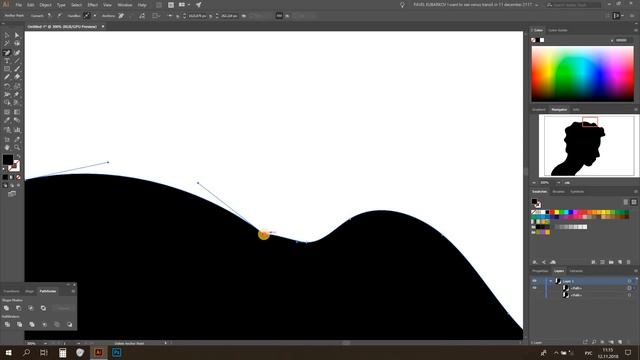Screen dimensions: 640x360
Task: Open status bar zoom level dropdown
Action: point(45,344)
